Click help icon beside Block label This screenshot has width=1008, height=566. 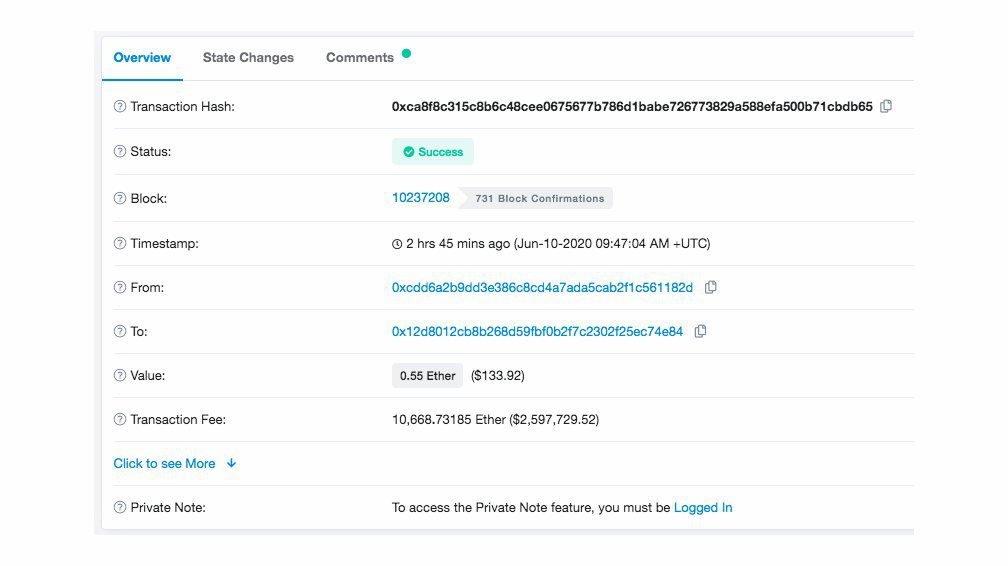[120, 199]
